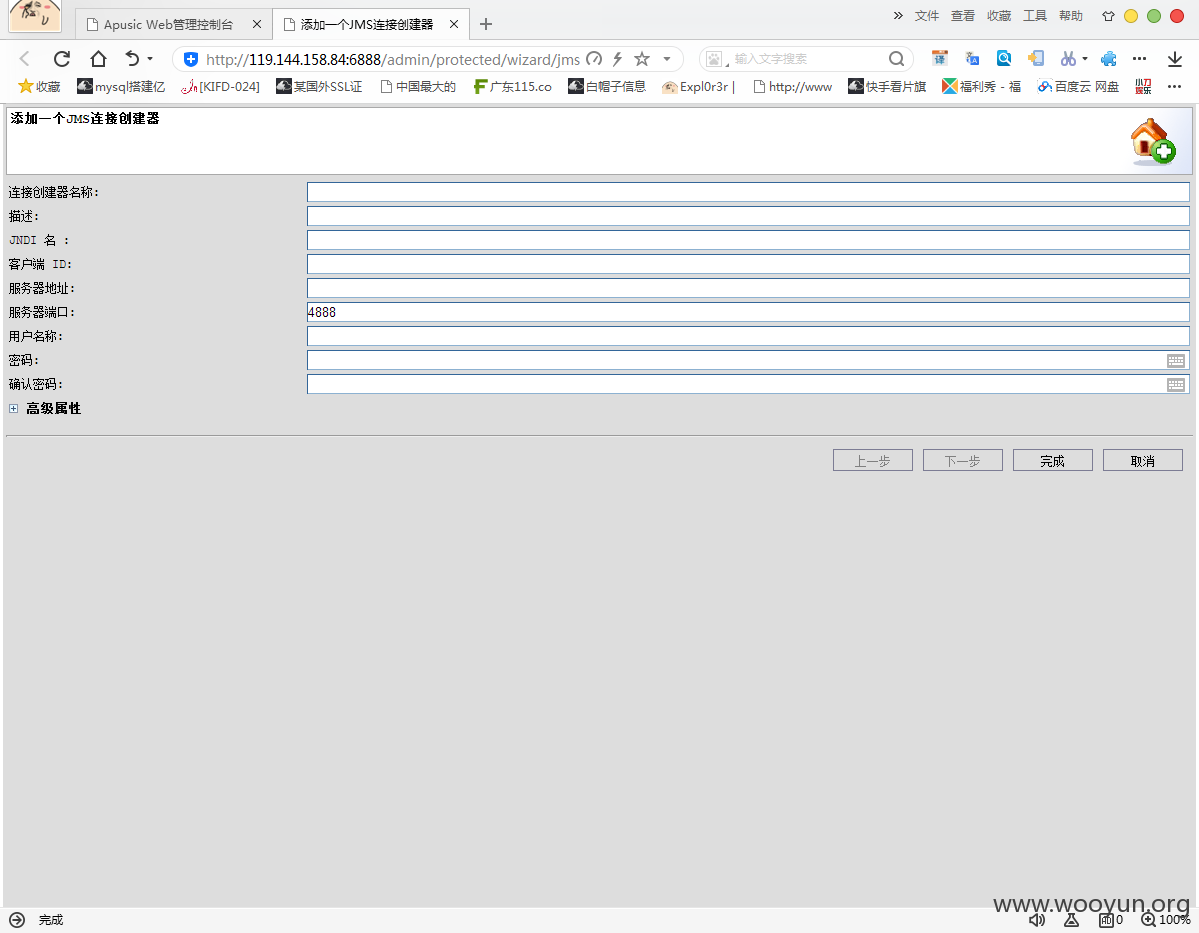Click the status bar volume speaker icon
Viewport: 1199px width, 933px height.
1036,921
